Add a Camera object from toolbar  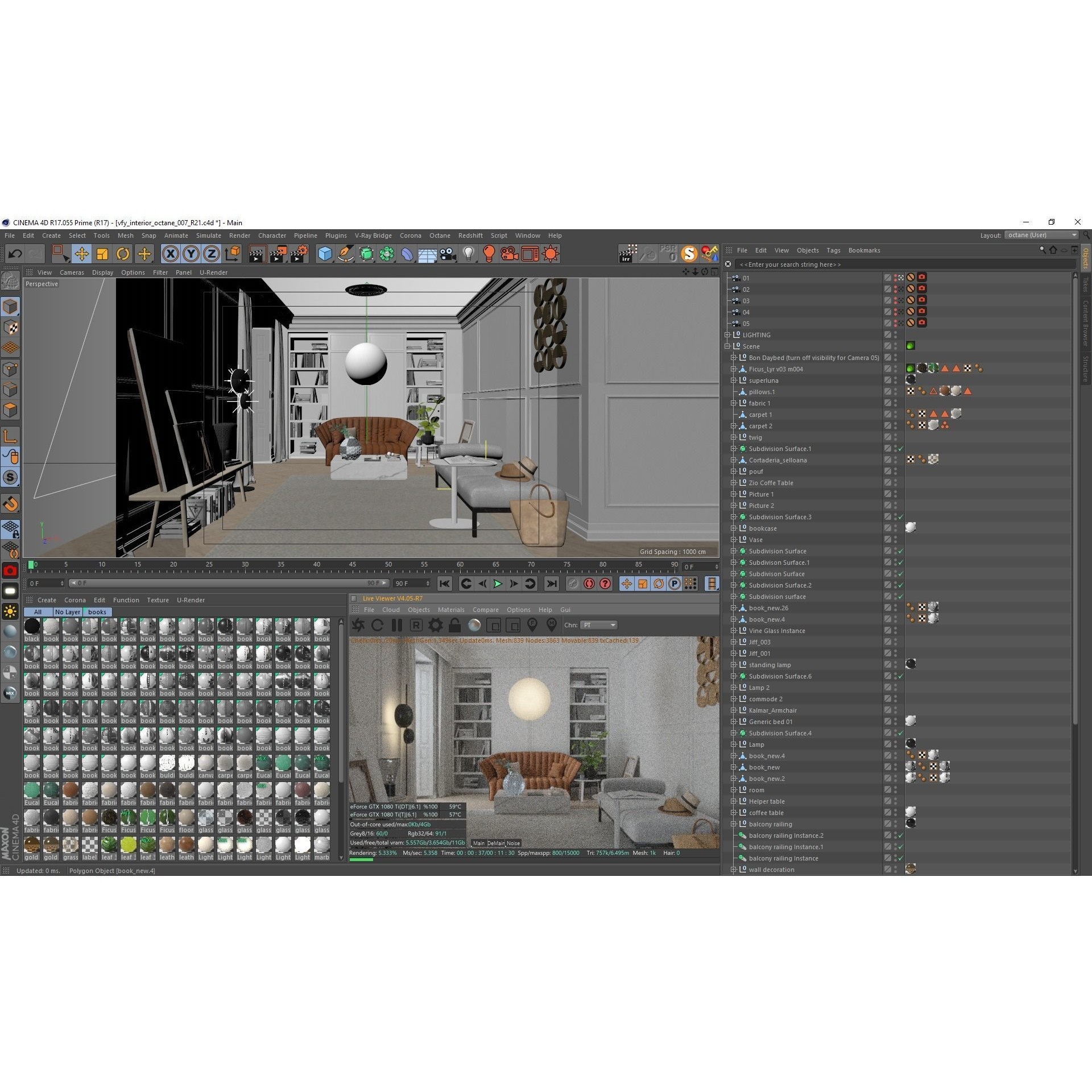448,254
